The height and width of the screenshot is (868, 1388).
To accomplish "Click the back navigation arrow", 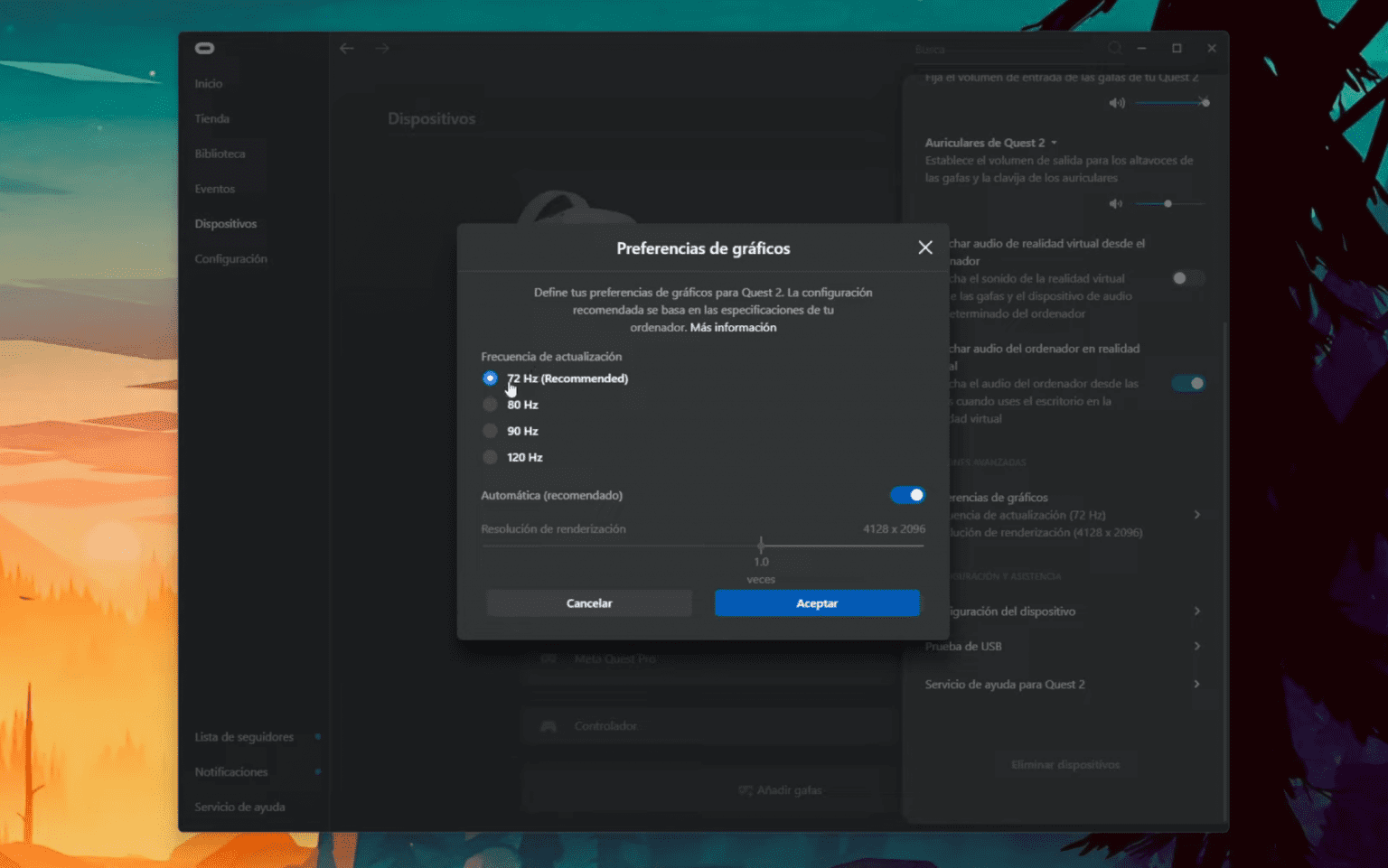I will (x=346, y=48).
